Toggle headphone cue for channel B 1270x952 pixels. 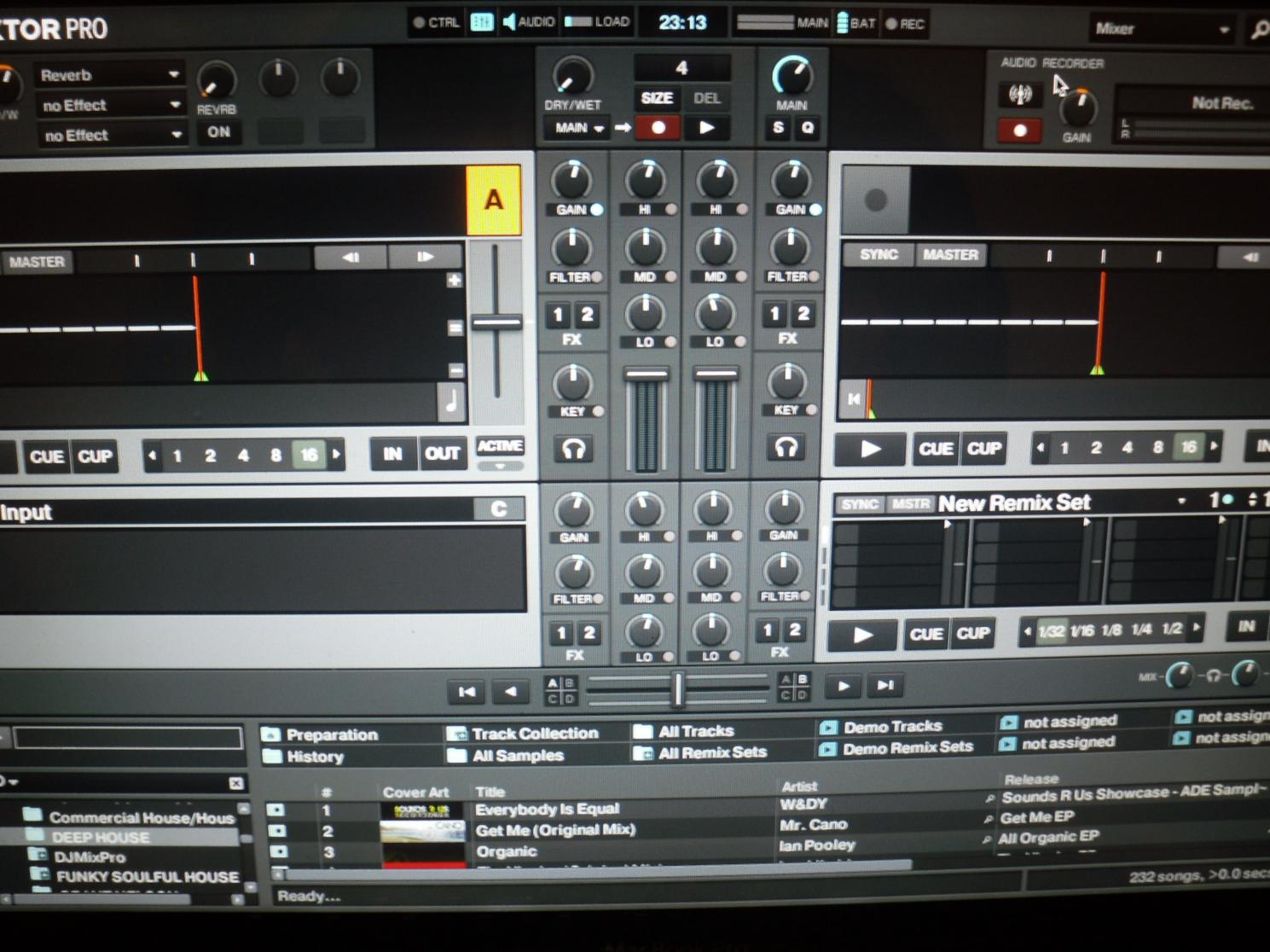pos(786,447)
